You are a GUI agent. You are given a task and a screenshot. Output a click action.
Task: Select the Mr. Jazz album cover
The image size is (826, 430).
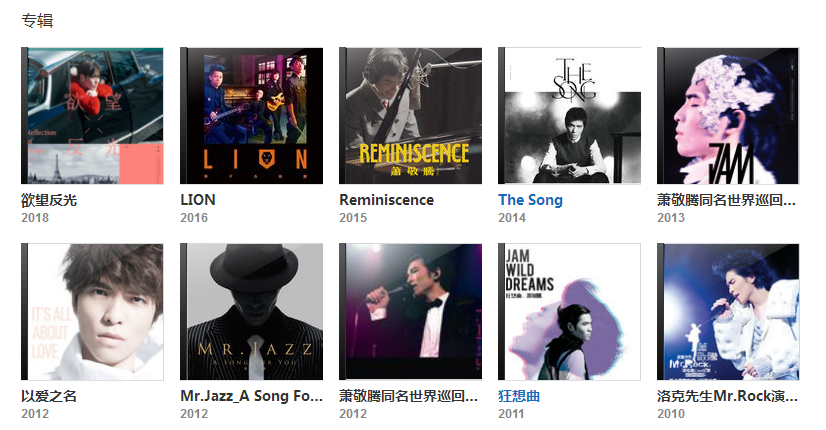pos(251,311)
